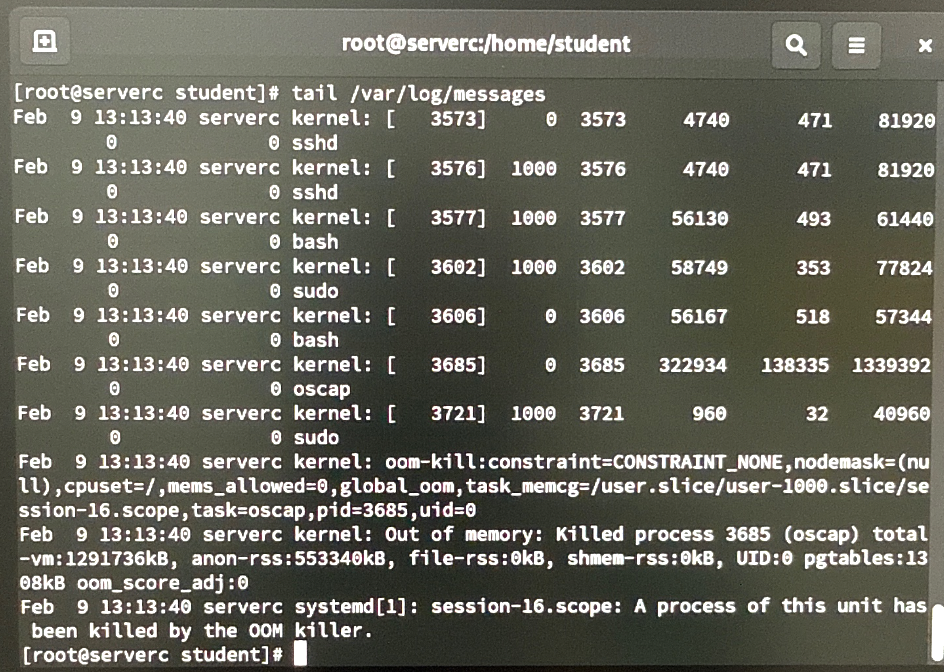Viewport: 944px width, 672px height.
Task: Open a new terminal tab
Action: pyautogui.click(x=45, y=42)
